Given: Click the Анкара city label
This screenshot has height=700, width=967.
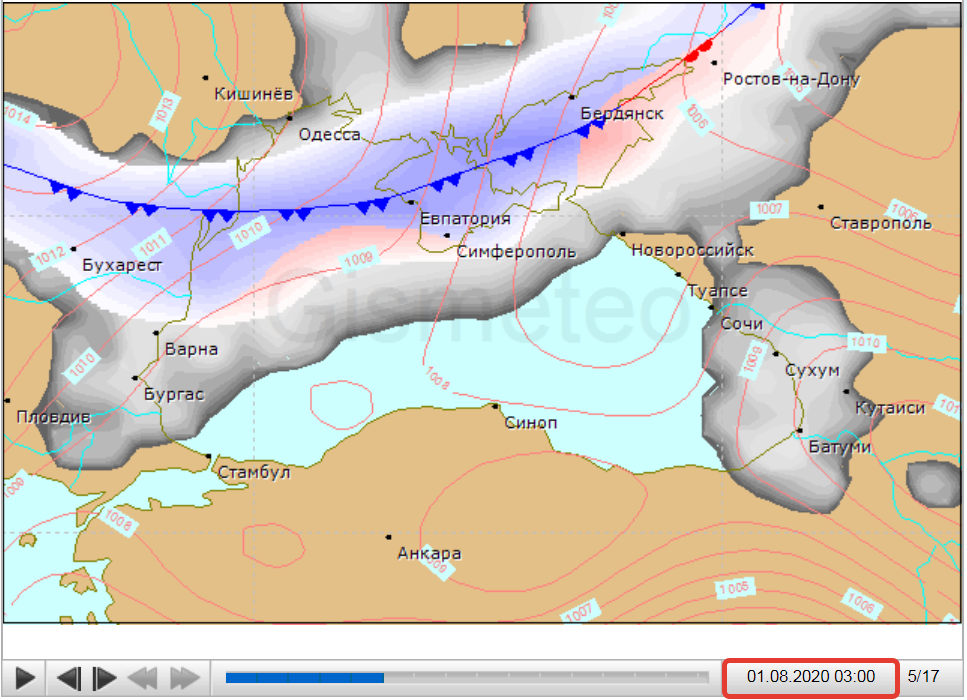Looking at the screenshot, I should pyautogui.click(x=429, y=553).
